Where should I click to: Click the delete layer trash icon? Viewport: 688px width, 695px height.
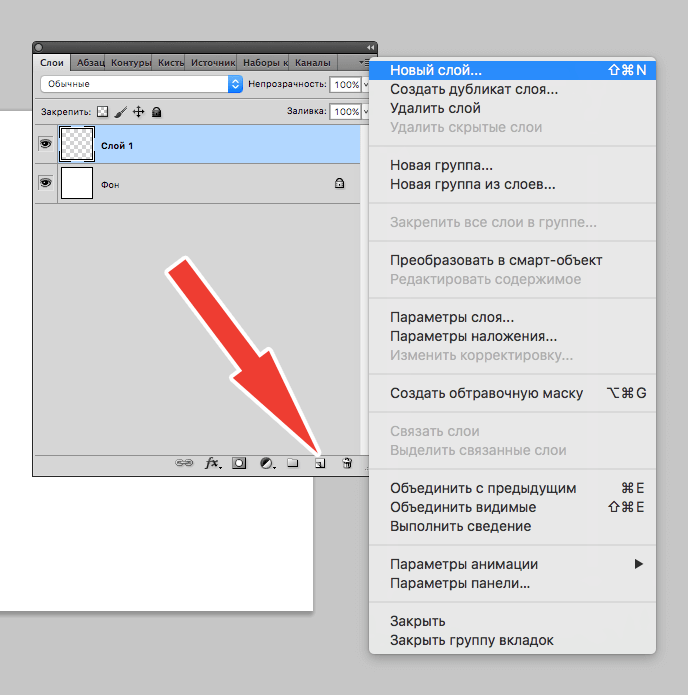point(346,464)
